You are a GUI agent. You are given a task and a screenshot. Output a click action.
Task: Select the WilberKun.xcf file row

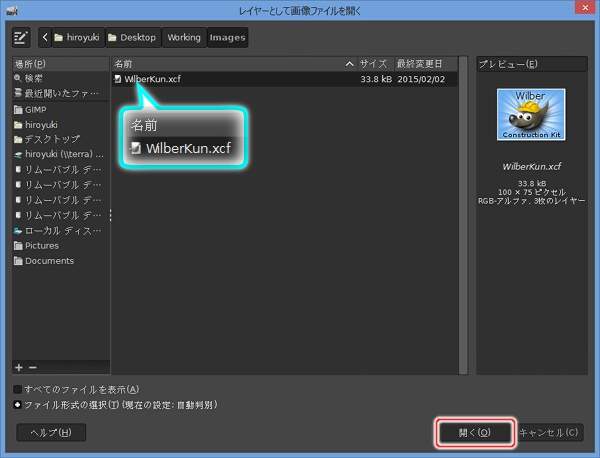pyautogui.click(x=285, y=79)
